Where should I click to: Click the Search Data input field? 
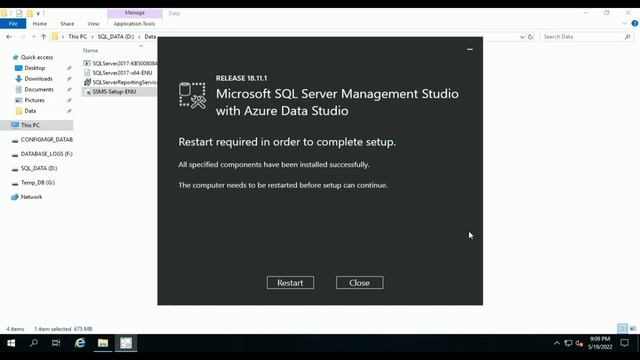click(x=582, y=37)
